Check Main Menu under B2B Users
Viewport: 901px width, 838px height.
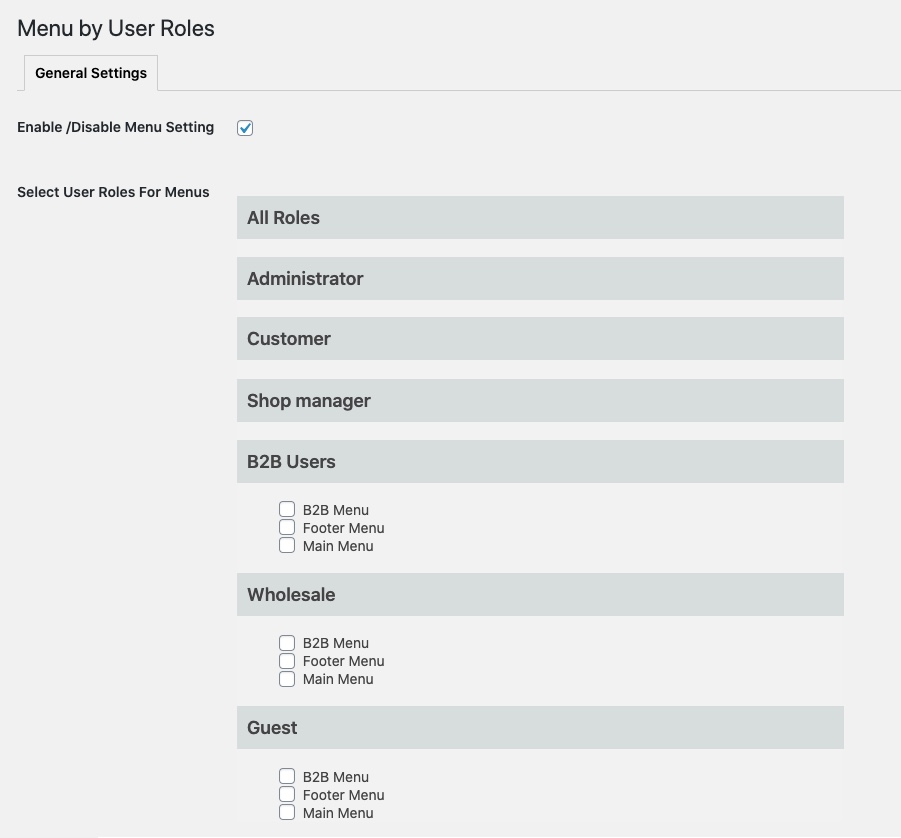pos(287,545)
